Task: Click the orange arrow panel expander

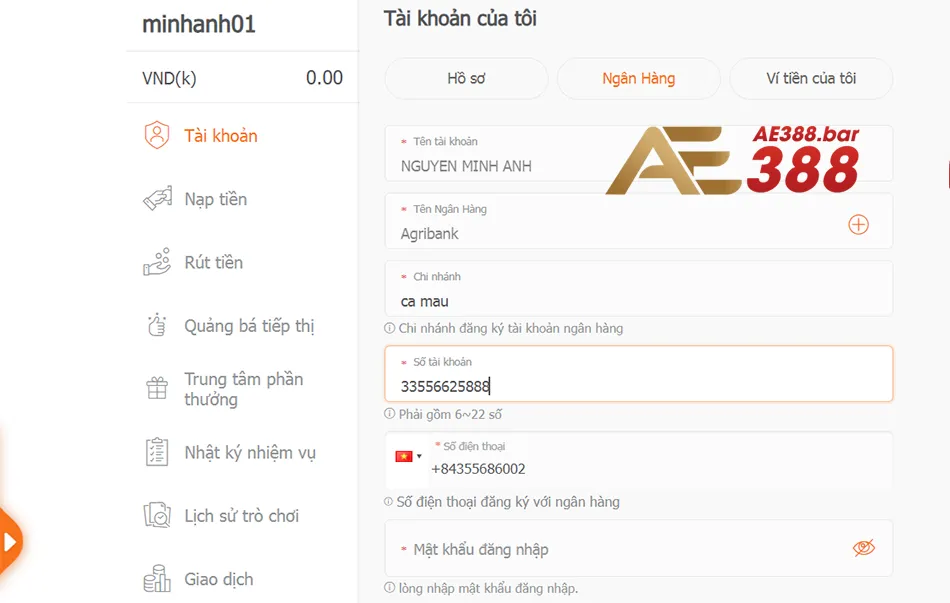Action: click(x=9, y=541)
